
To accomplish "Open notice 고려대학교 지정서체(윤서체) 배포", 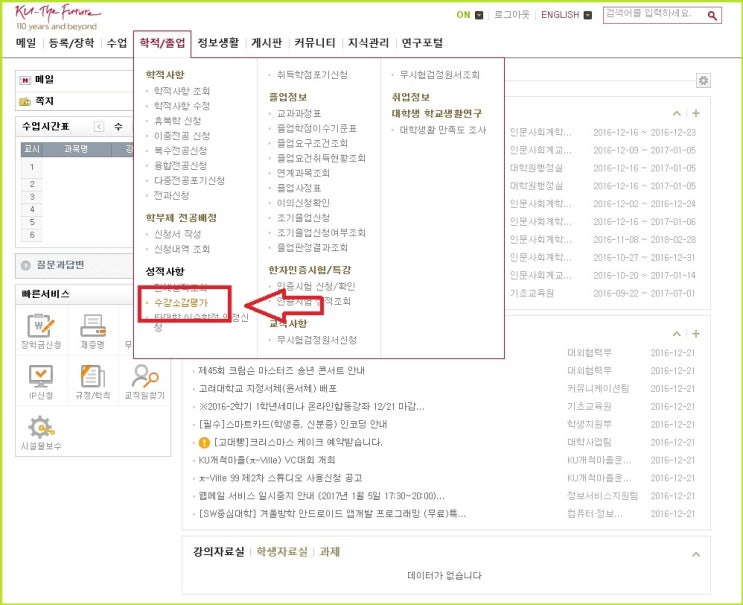I will click(x=268, y=388).
